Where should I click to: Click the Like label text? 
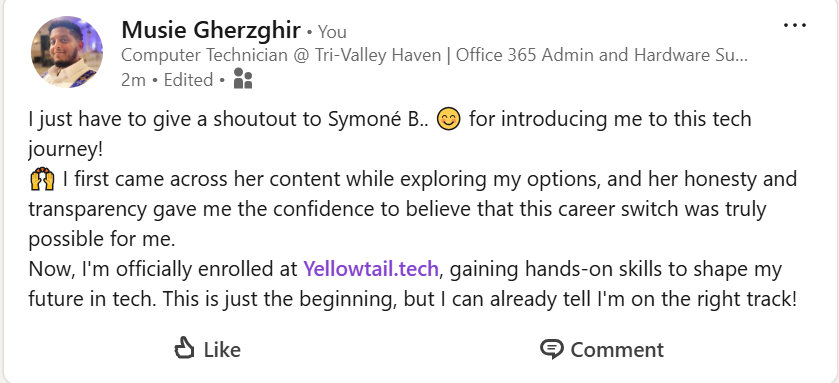click(222, 350)
